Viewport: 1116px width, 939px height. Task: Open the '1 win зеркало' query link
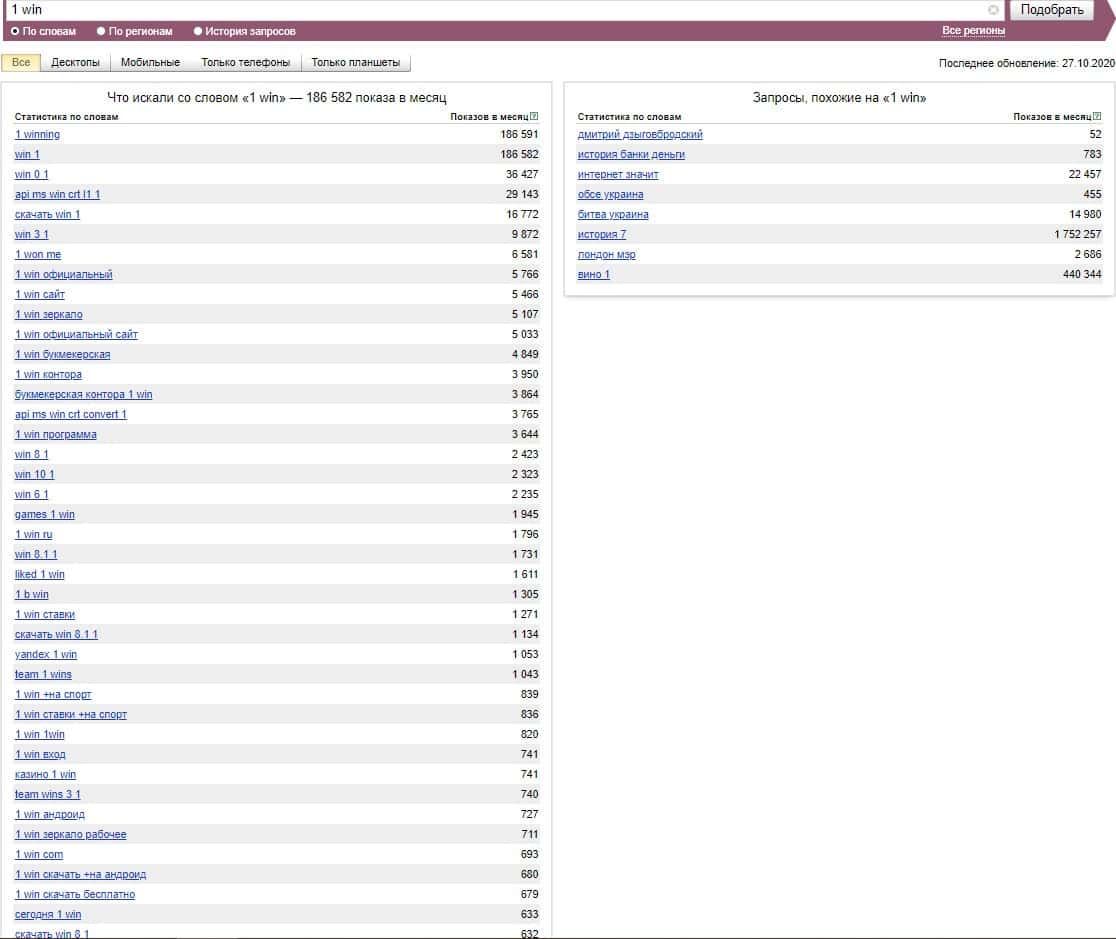(x=48, y=315)
